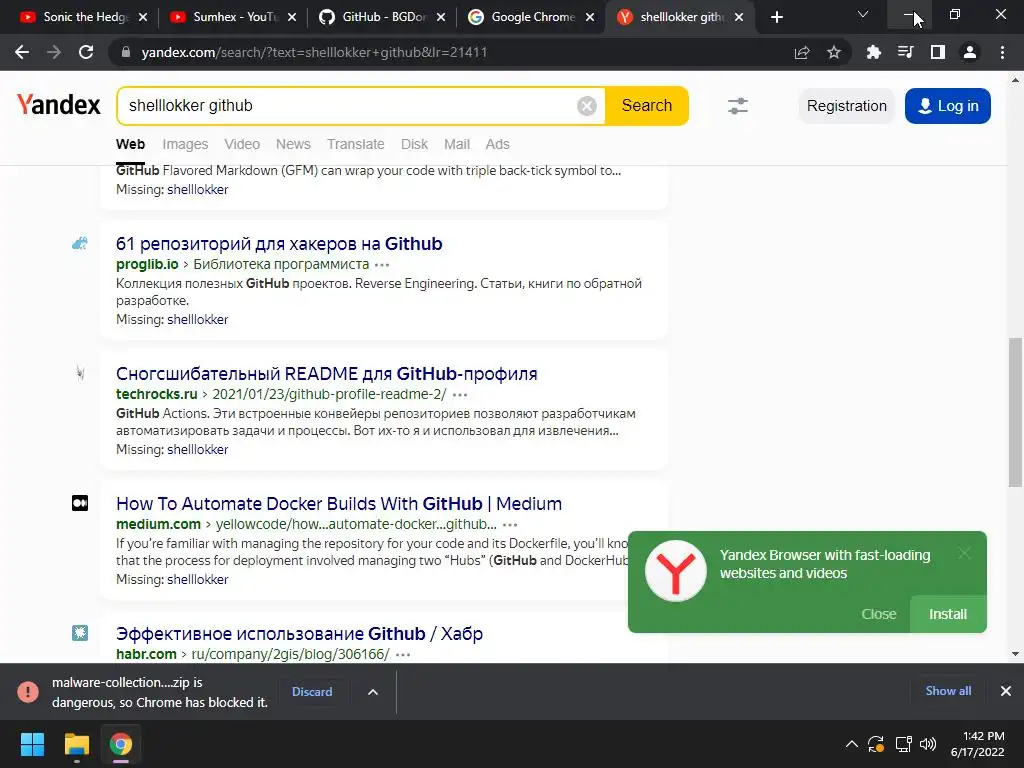Open the Translate category

click(x=355, y=144)
